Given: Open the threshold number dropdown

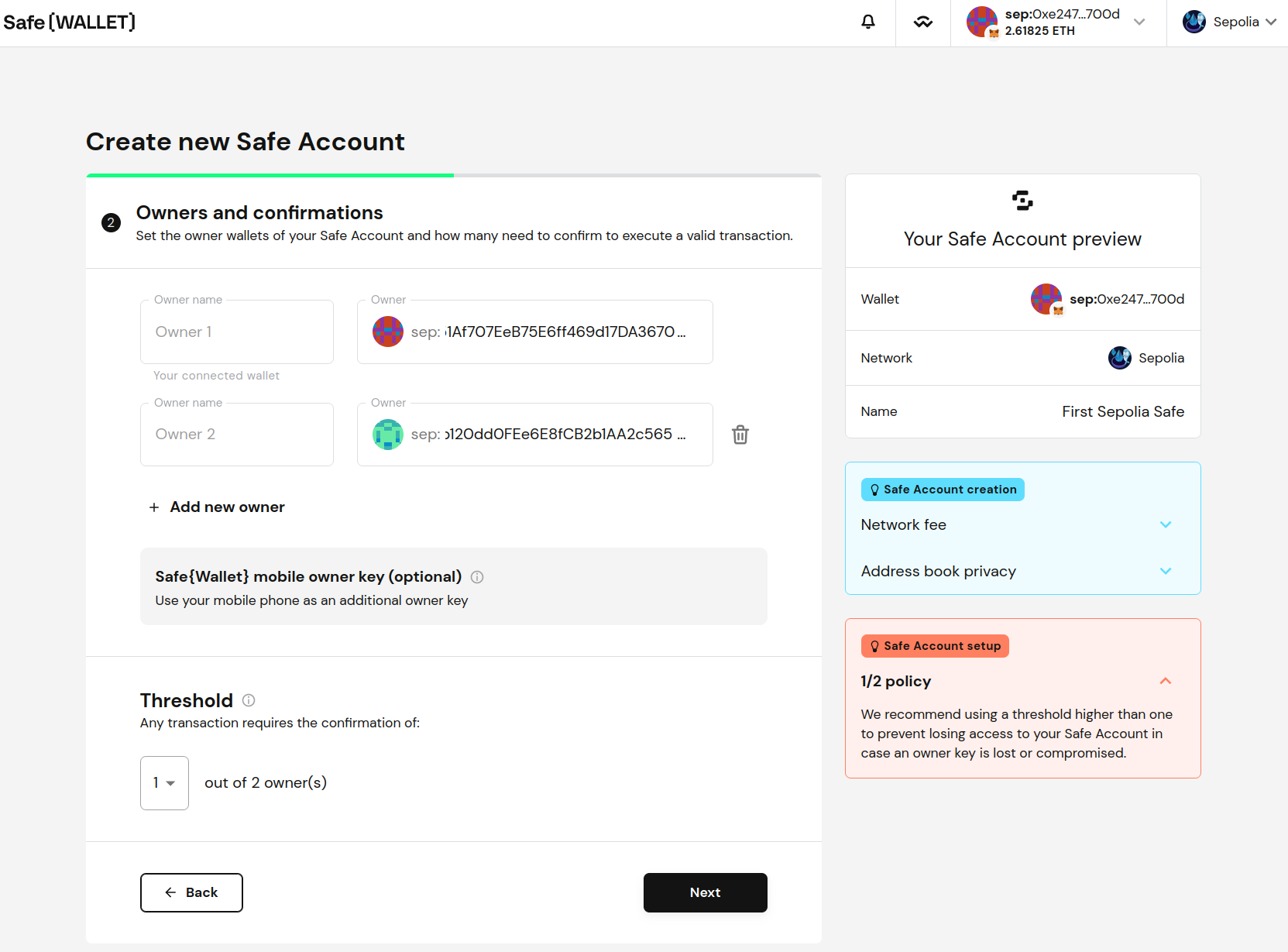Looking at the screenshot, I should [164, 783].
